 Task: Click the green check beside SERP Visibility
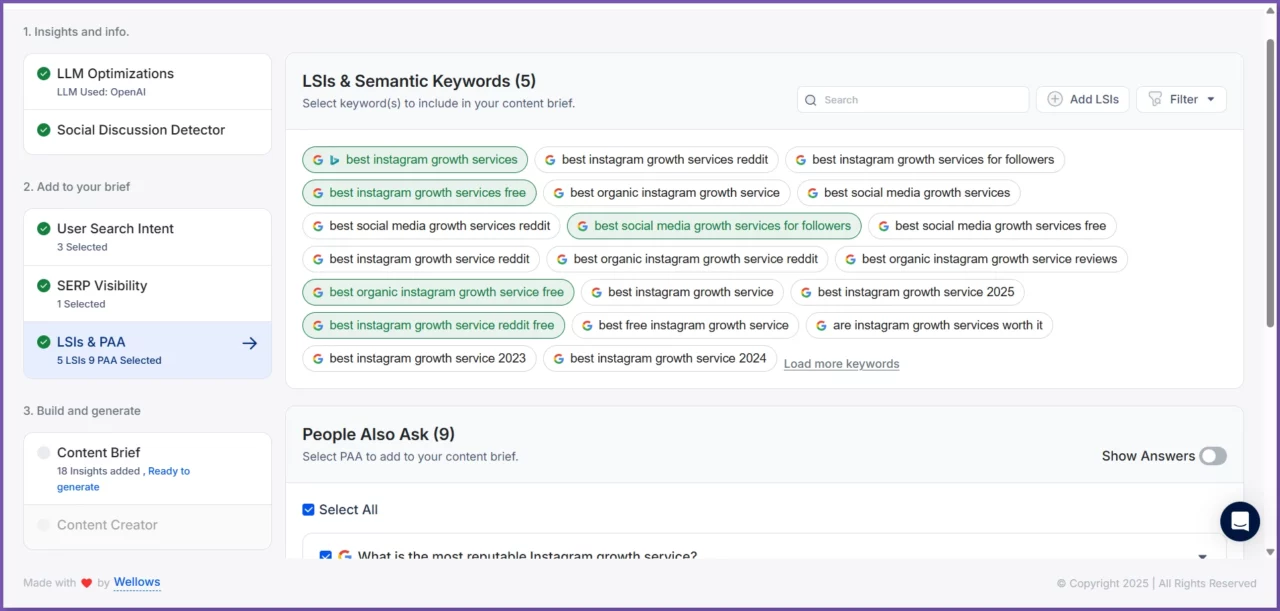click(x=44, y=286)
